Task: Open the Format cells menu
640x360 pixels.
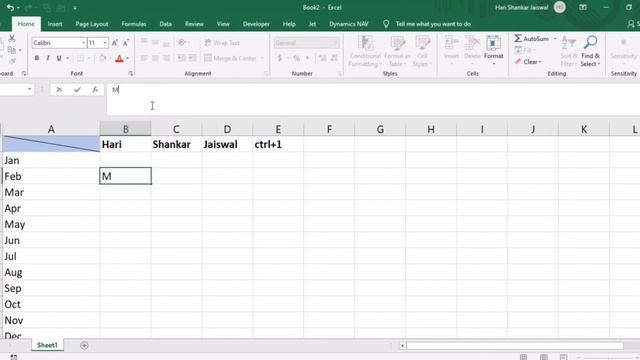Action: 493,51
